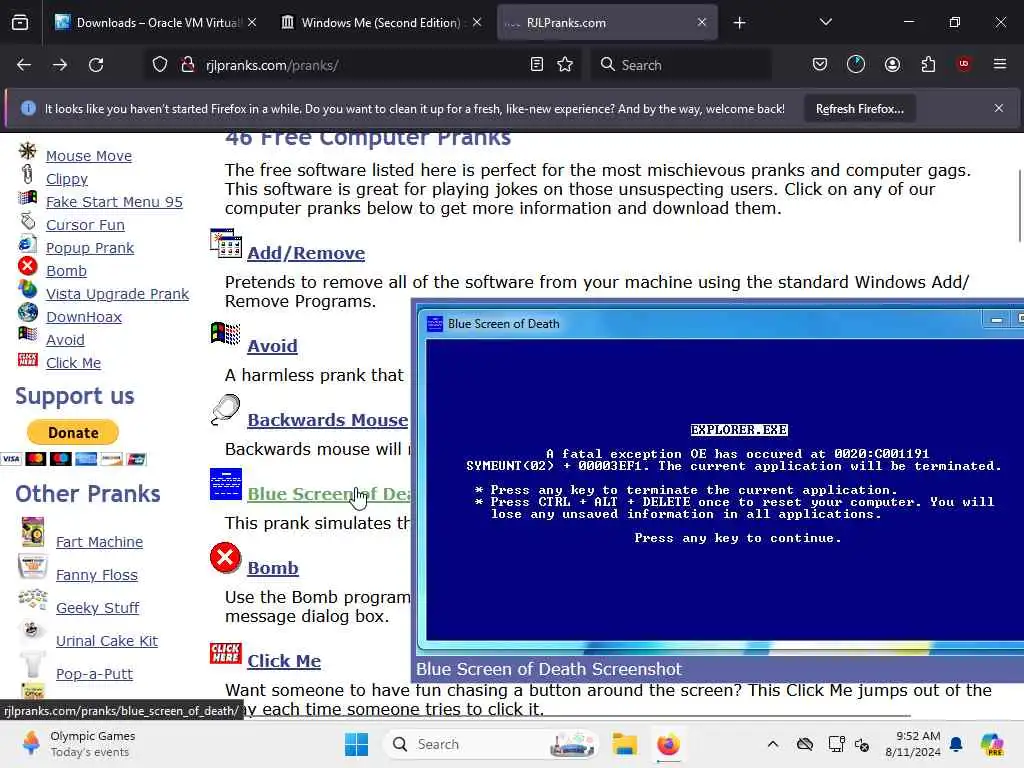Open a new tab with plus button

[739, 23]
